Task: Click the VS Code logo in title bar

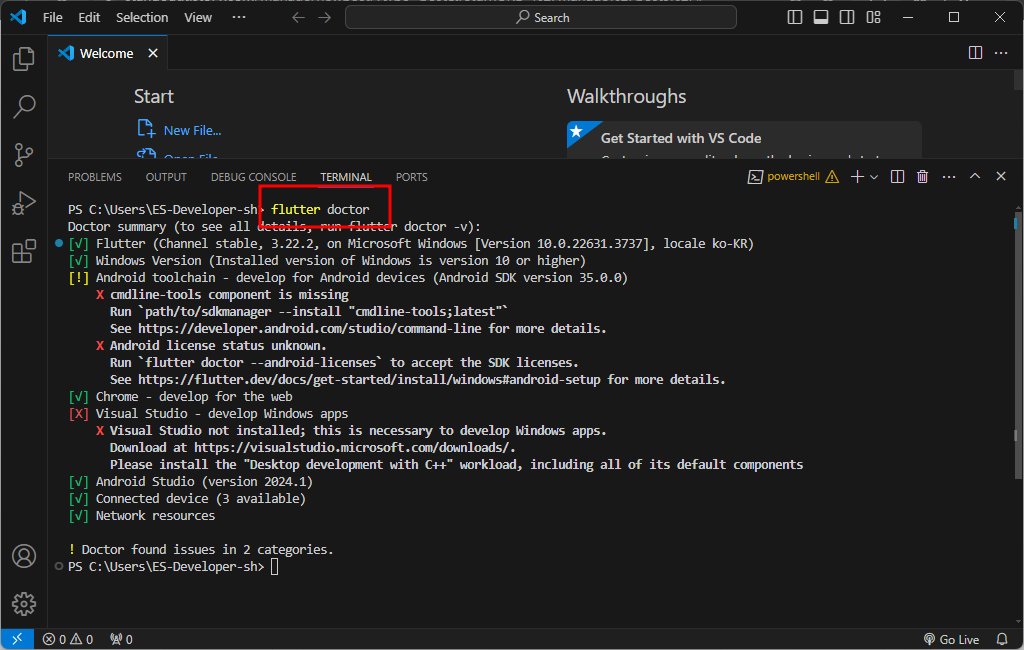Action: click(18, 17)
